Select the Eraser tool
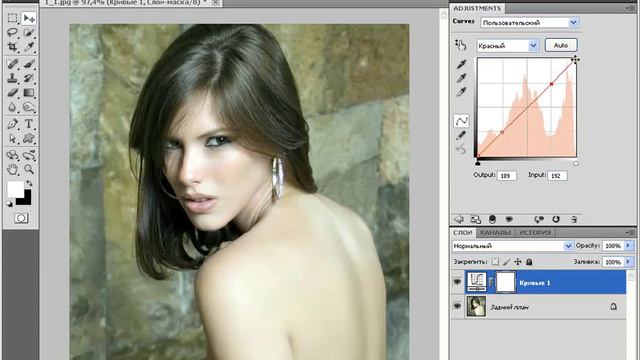The image size is (640, 360). click(x=13, y=93)
